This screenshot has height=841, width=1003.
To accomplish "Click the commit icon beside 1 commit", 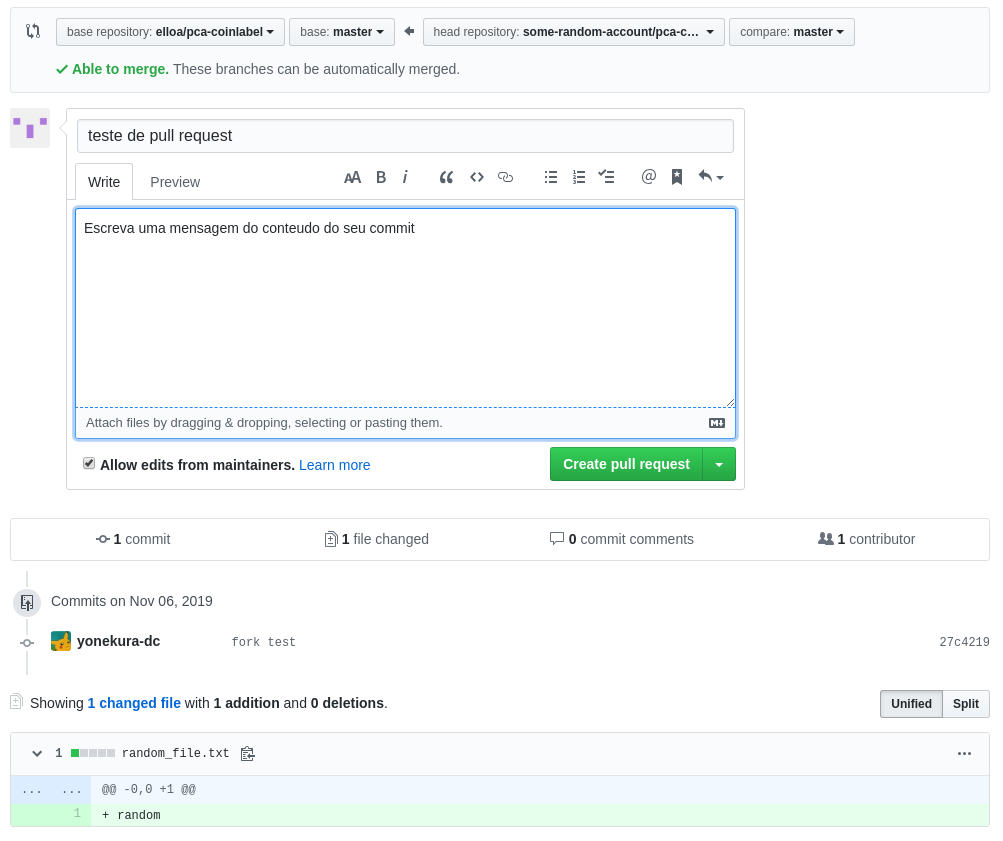I will click(x=102, y=540).
